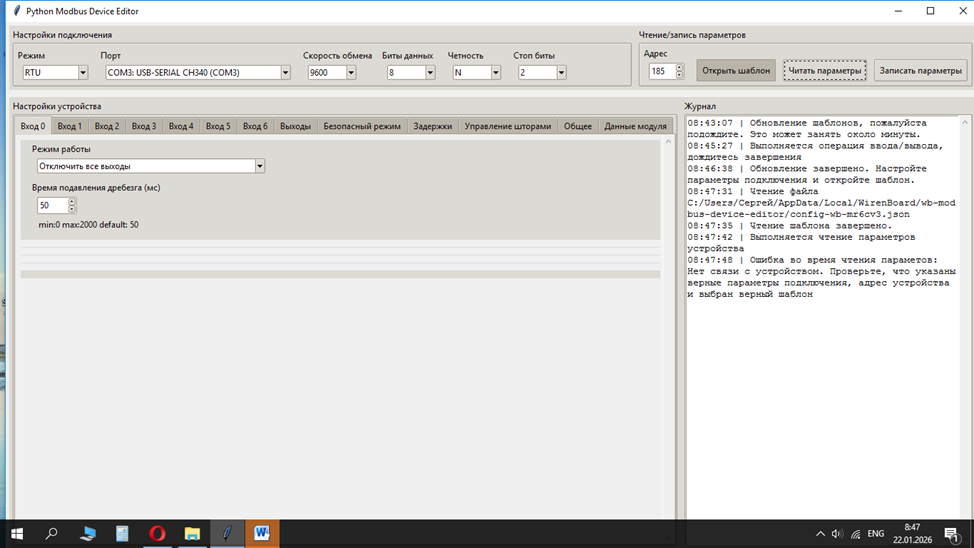The width and height of the screenshot is (974, 548).
Task: Click the Открыть шаблон button
Action: 735,71
